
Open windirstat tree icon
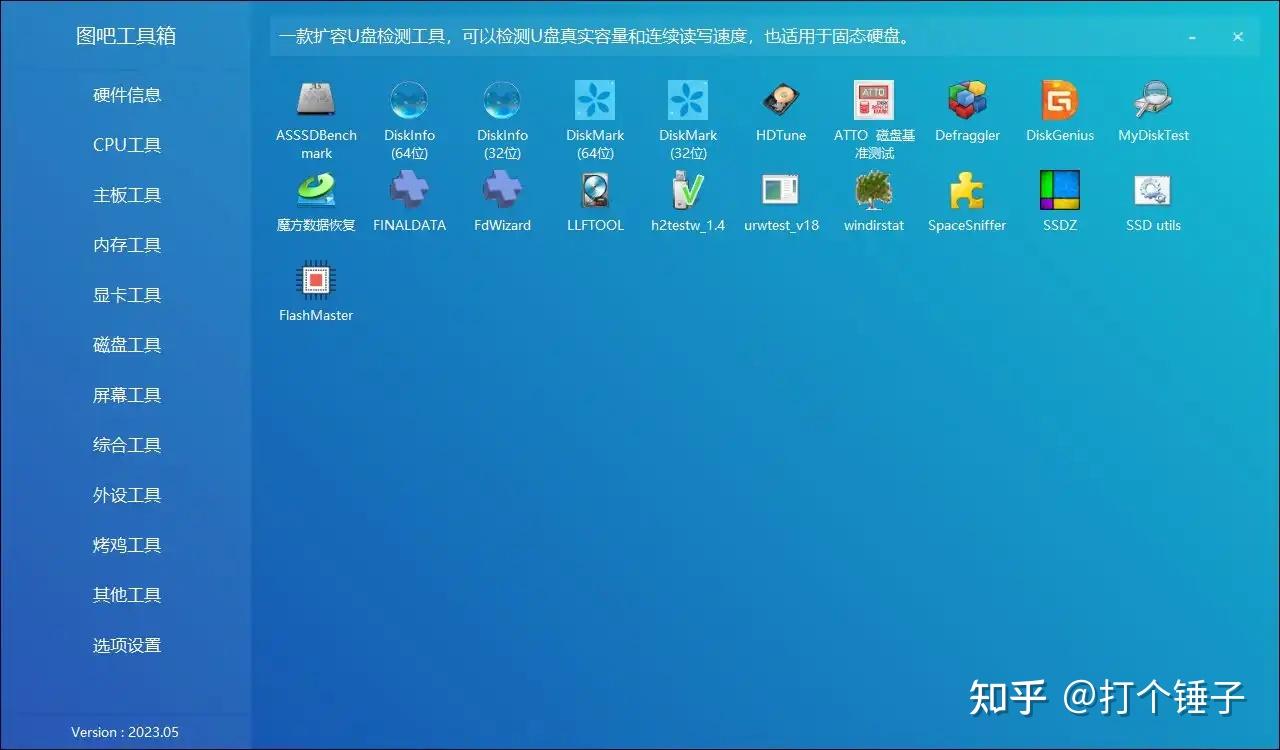tap(874, 190)
